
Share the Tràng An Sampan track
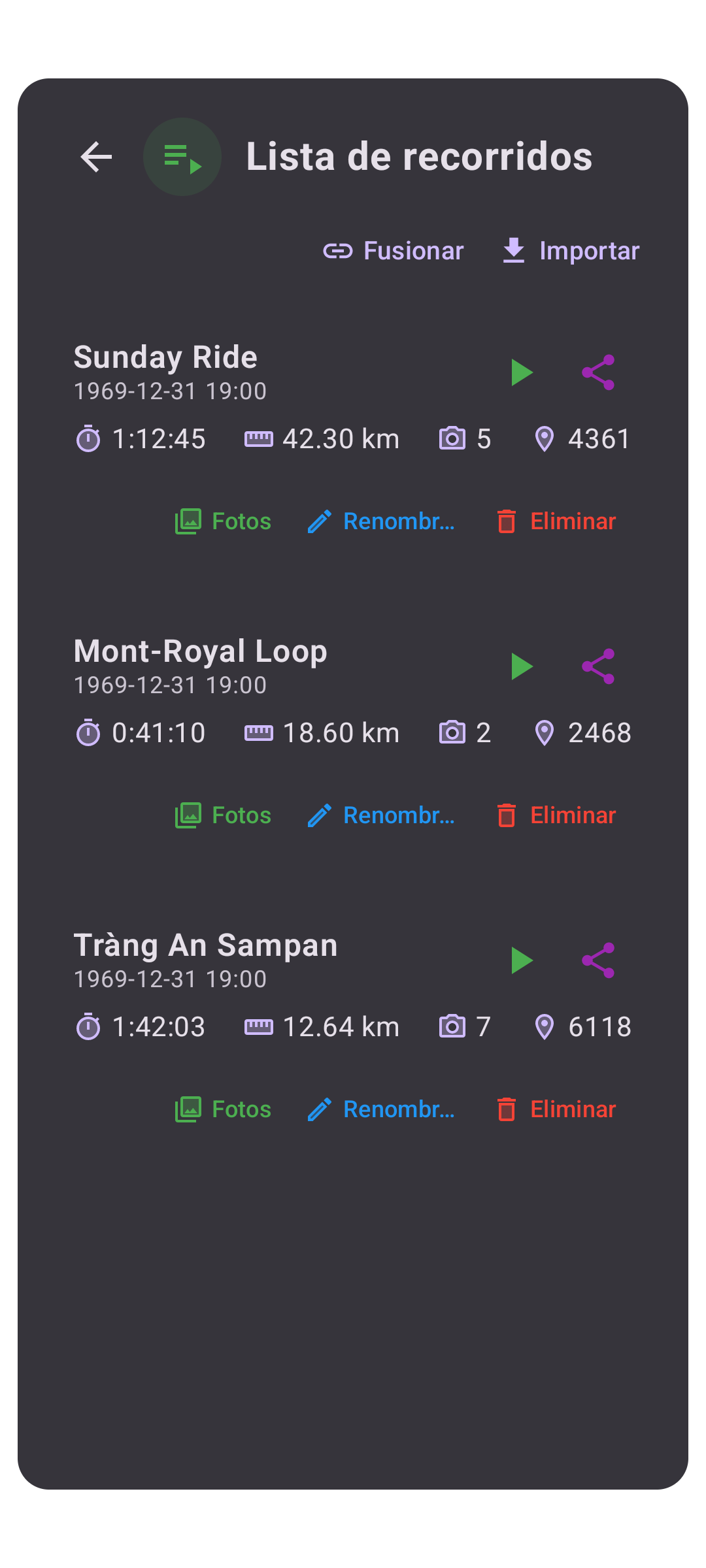[598, 960]
